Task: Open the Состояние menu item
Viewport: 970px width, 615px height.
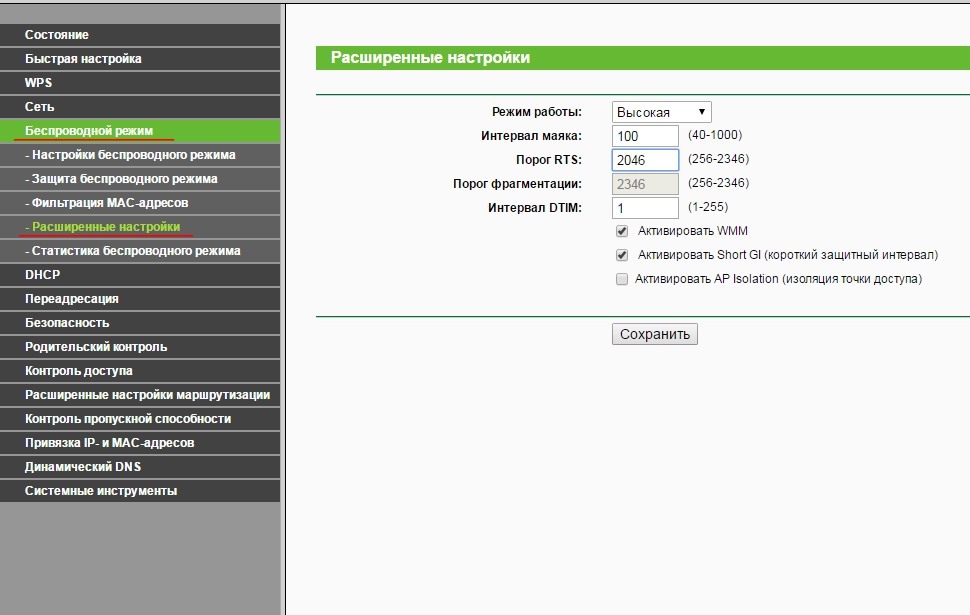Action: 140,35
